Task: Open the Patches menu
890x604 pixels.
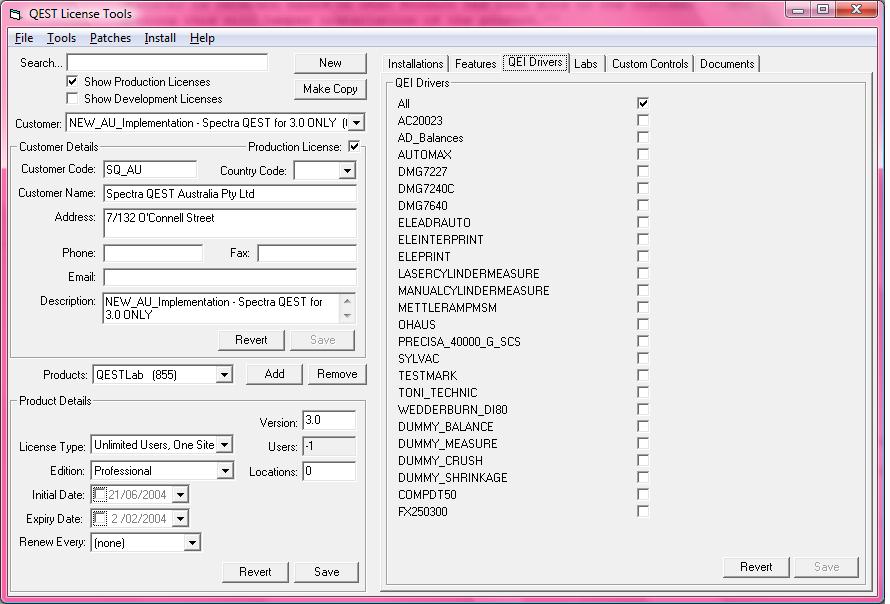Action: click(x=110, y=38)
